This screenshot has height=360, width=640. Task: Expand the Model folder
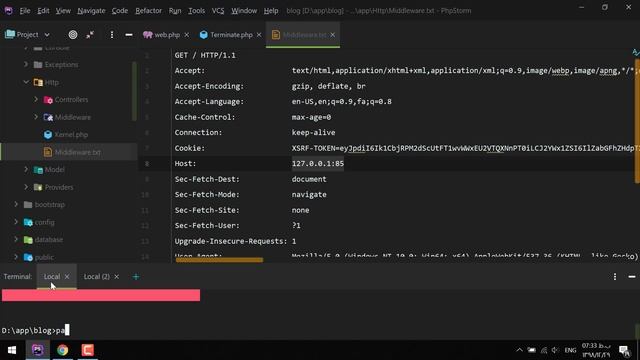pos(26,169)
